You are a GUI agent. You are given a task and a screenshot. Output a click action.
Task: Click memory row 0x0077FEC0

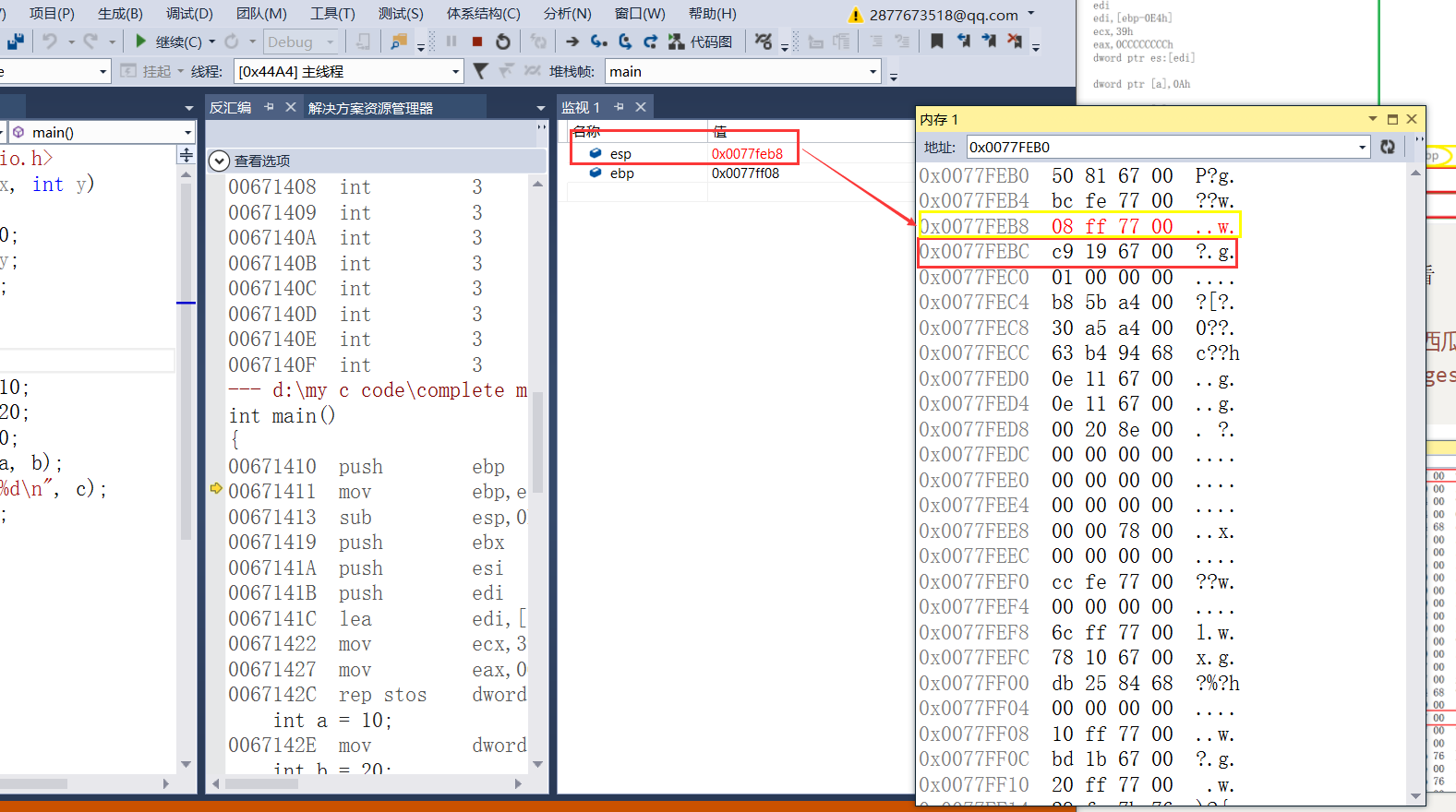pyautogui.click(x=1077, y=277)
